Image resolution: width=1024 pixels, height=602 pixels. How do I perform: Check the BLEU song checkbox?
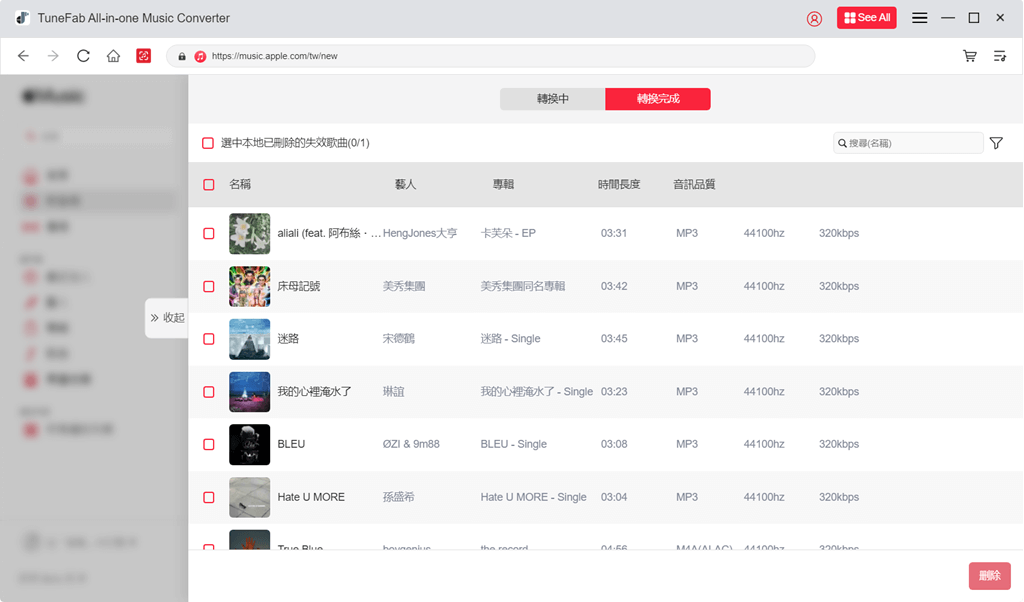click(209, 445)
